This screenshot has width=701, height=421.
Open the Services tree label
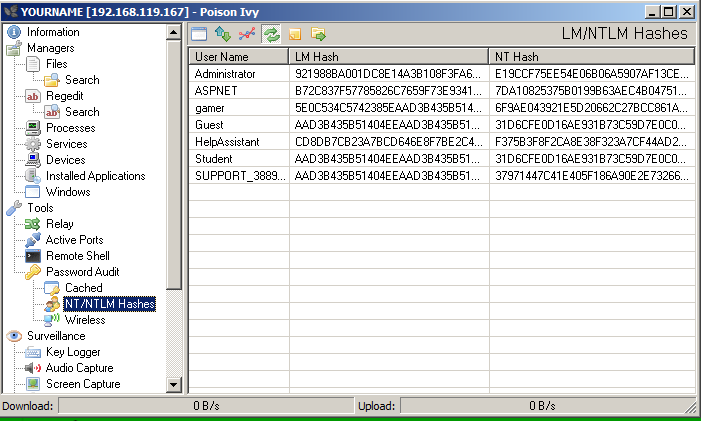point(67,144)
